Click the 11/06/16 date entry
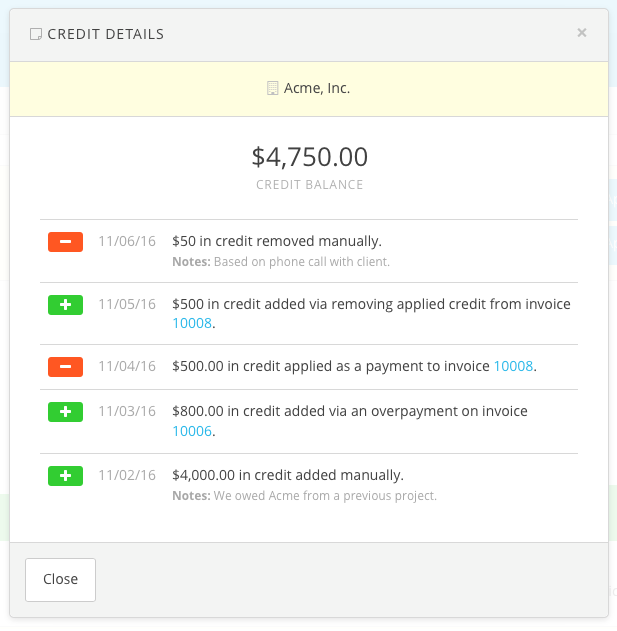The height and width of the screenshot is (631, 617). [127, 241]
